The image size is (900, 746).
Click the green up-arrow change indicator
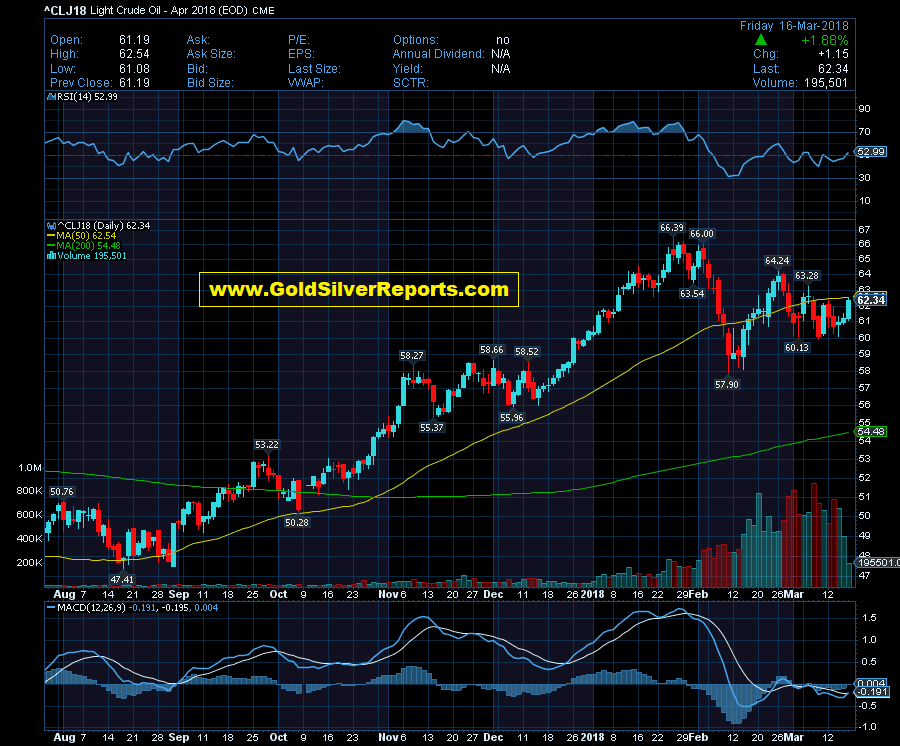point(761,40)
